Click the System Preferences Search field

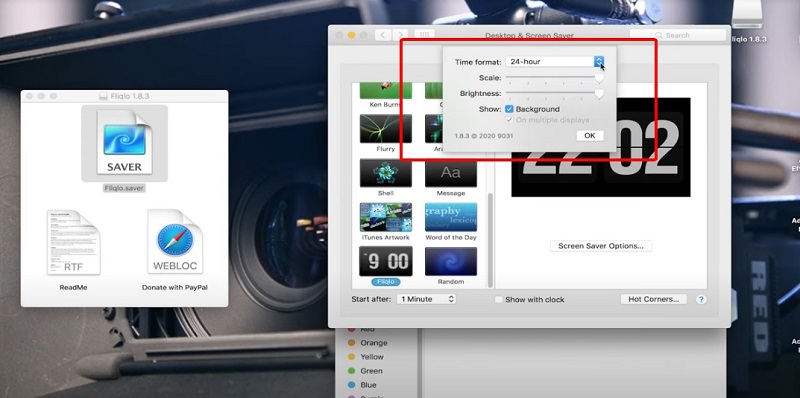tap(678, 35)
